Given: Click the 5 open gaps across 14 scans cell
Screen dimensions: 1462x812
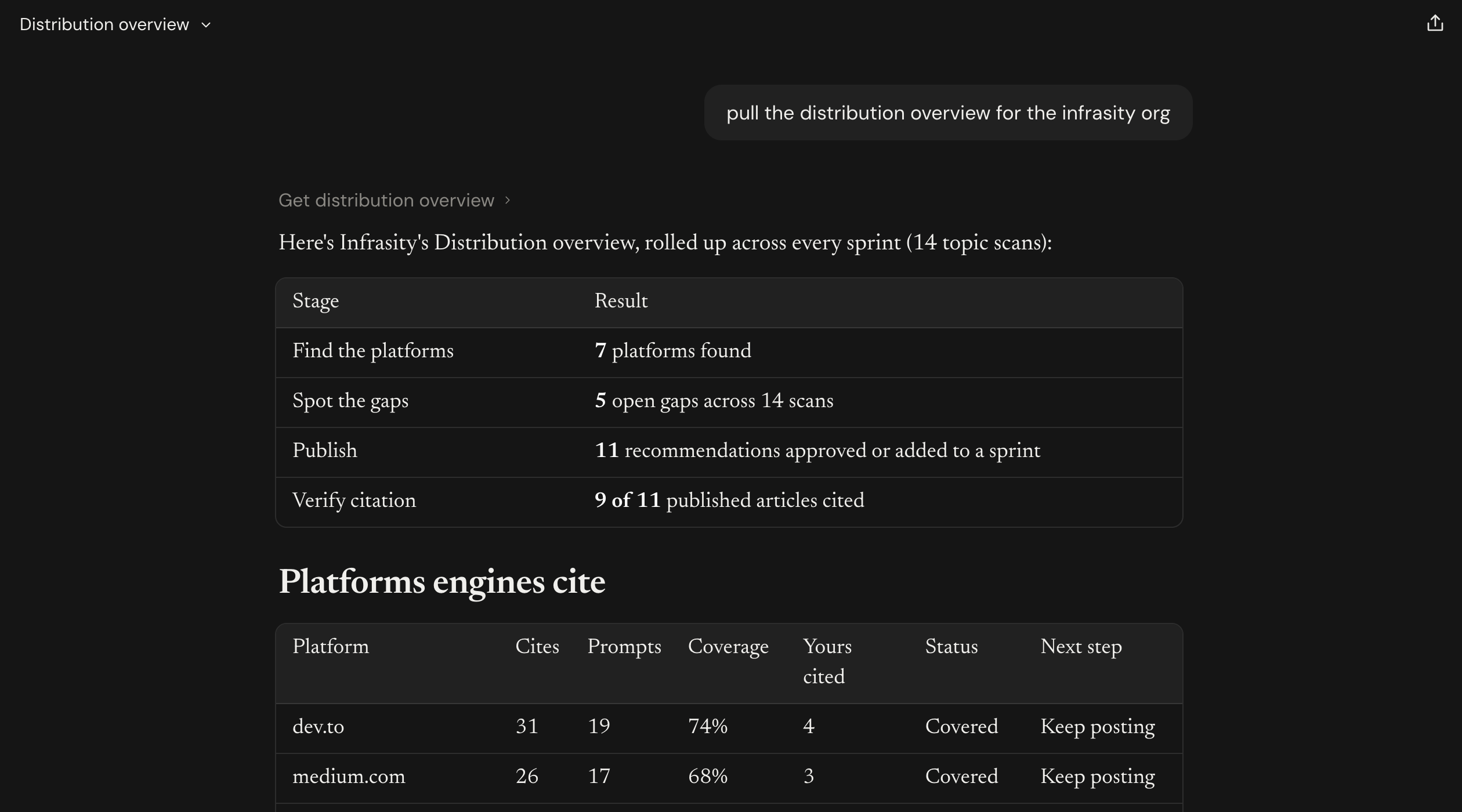Looking at the screenshot, I should (714, 401).
